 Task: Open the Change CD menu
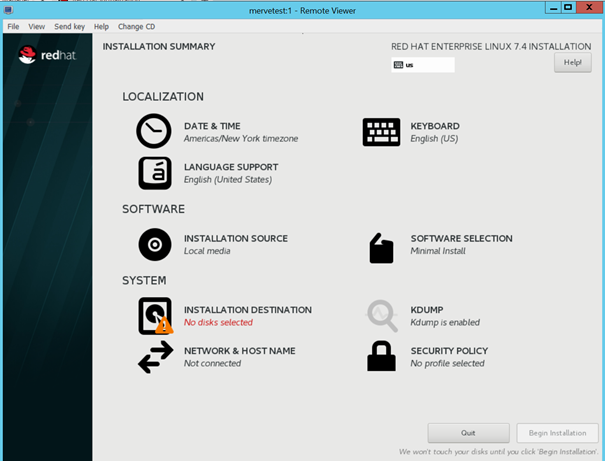coord(137,27)
